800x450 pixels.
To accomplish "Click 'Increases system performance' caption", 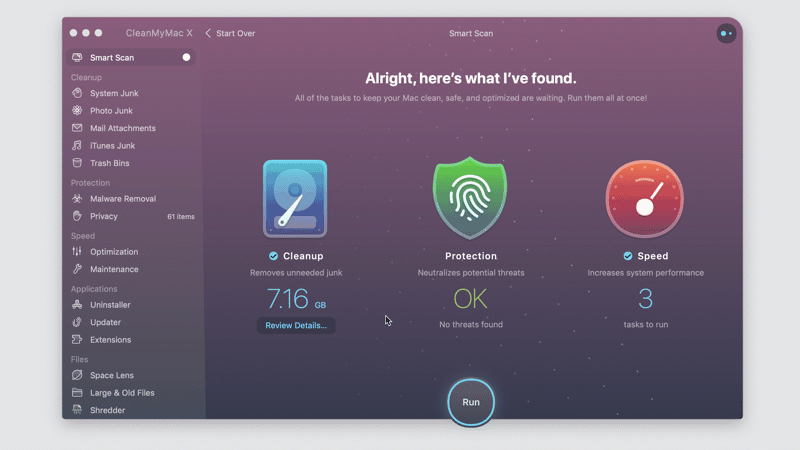I will click(645, 273).
